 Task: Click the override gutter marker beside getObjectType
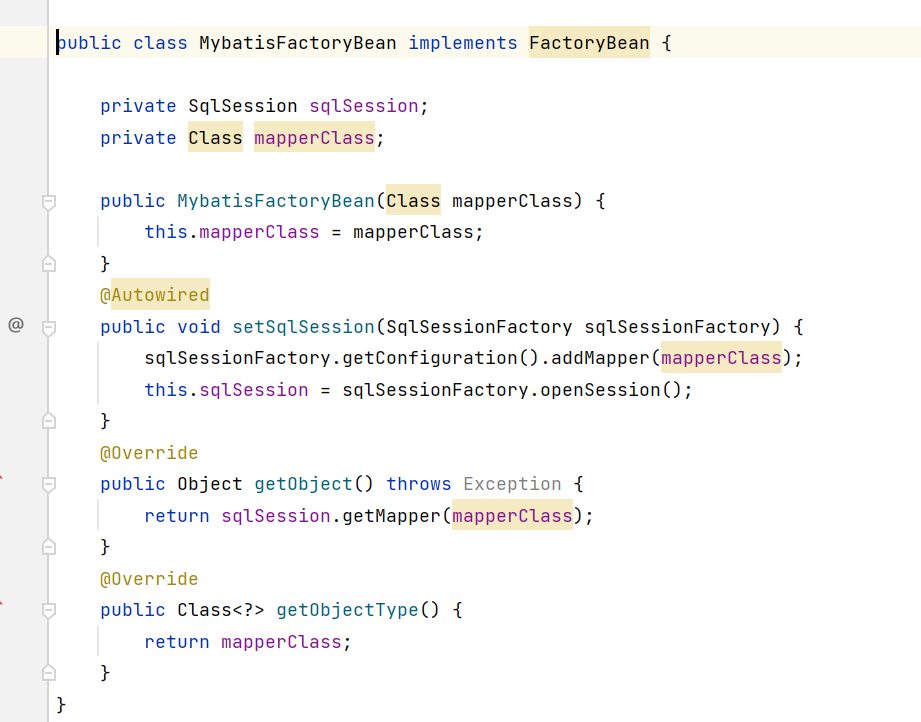2,605
